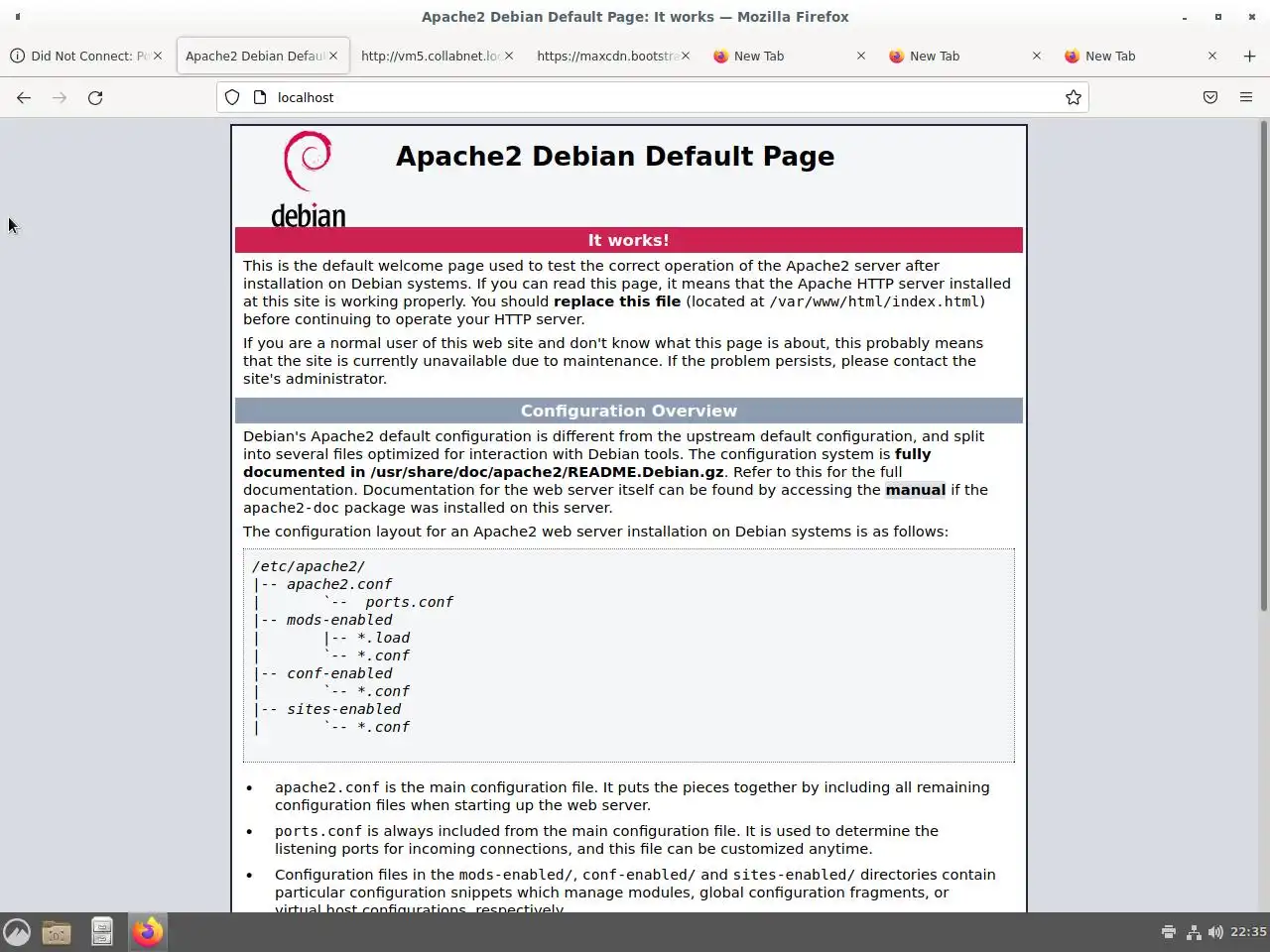This screenshot has width=1270, height=952.
Task: Close the first New Tab
Action: [x=860, y=56]
